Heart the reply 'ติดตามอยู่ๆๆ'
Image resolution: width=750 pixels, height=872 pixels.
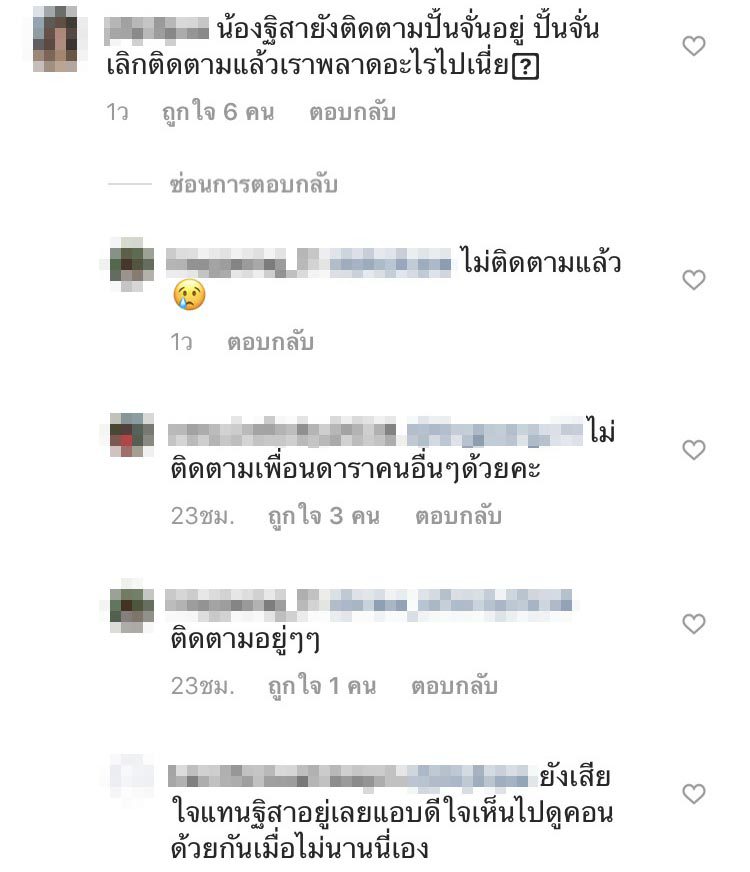pos(693,623)
